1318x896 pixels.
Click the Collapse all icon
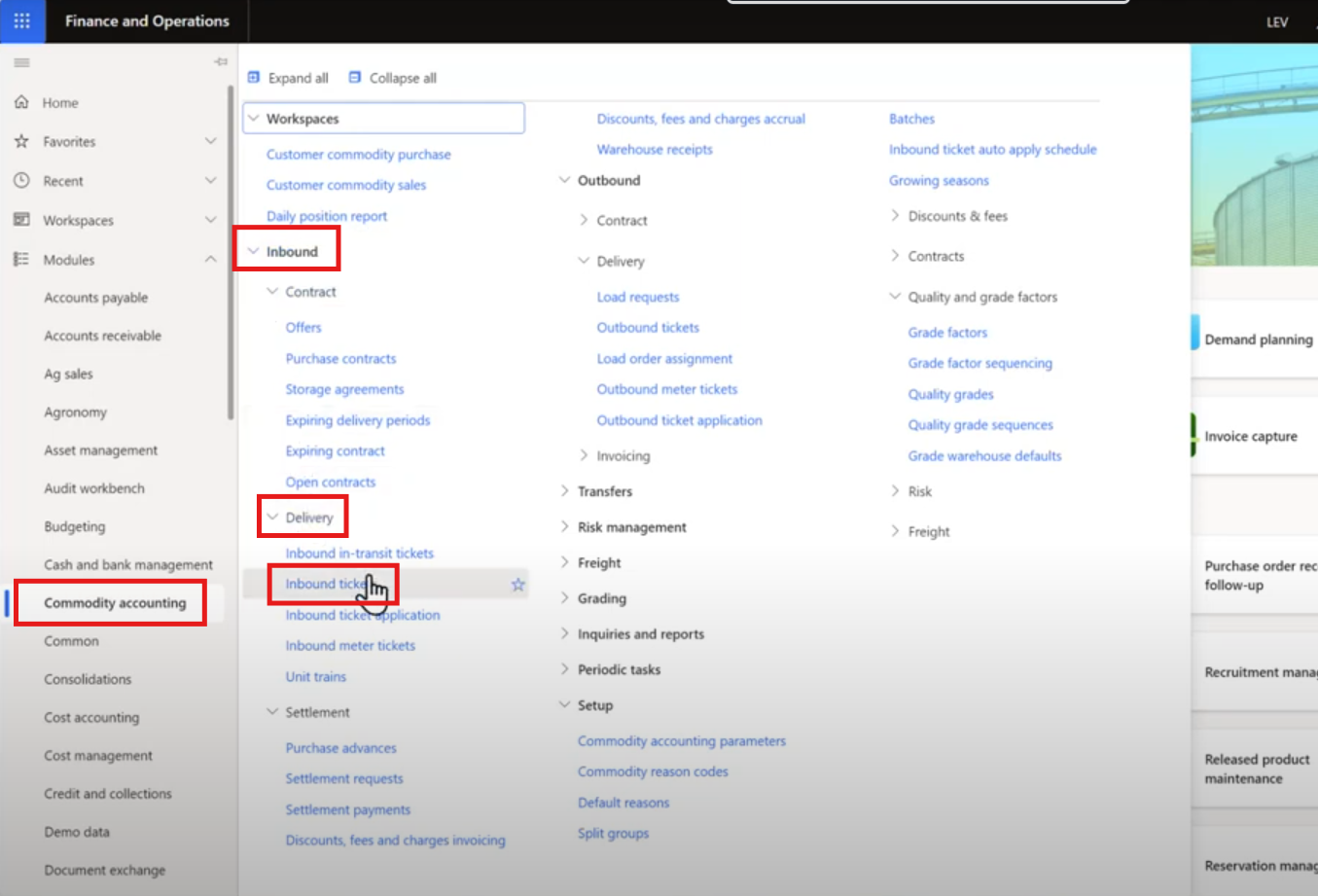(x=355, y=78)
